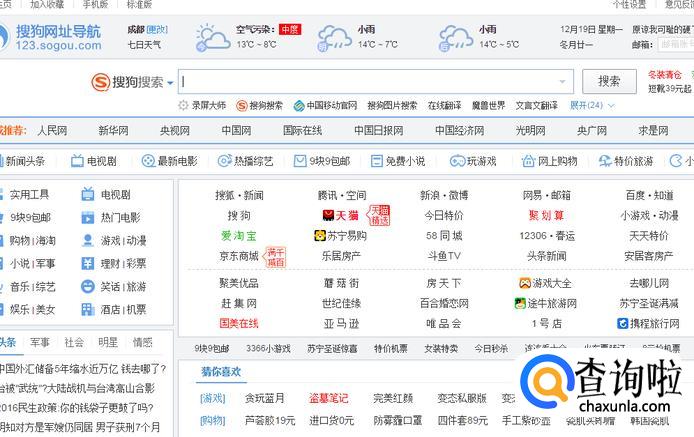
Task: Click the 热播综艺 icon
Action: [x=224, y=161]
